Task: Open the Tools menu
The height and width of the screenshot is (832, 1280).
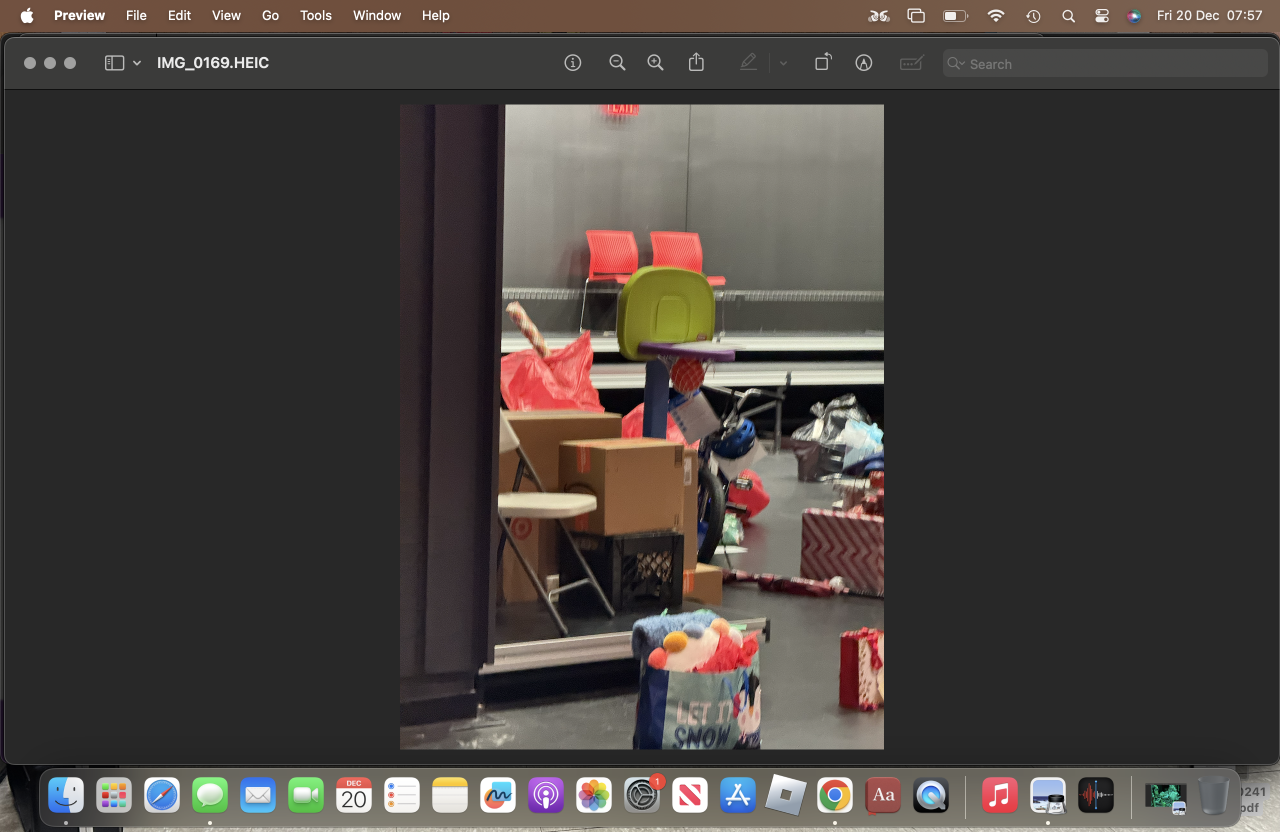Action: point(316,15)
